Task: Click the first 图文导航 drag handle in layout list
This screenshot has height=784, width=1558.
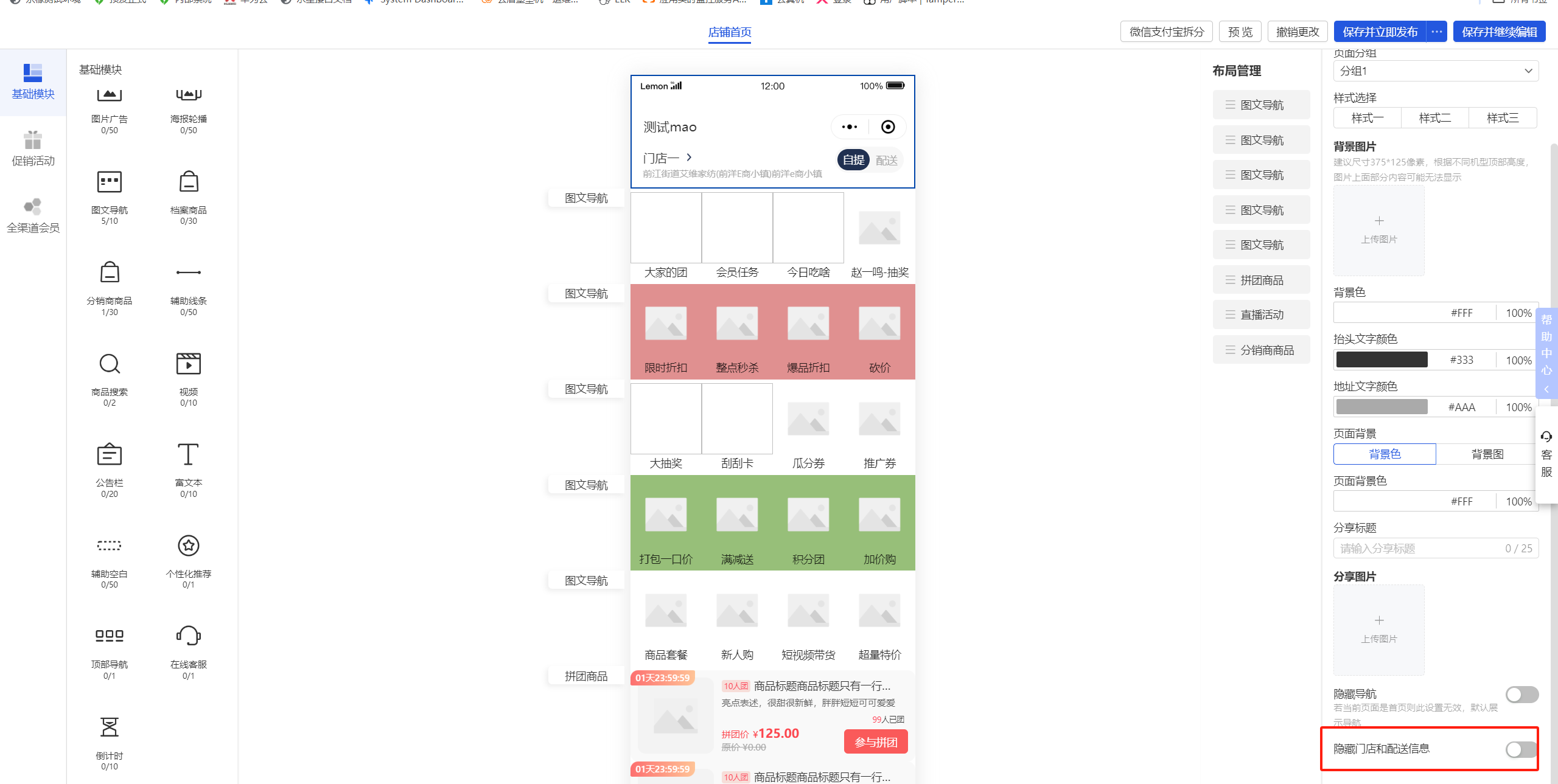Action: click(x=1230, y=105)
